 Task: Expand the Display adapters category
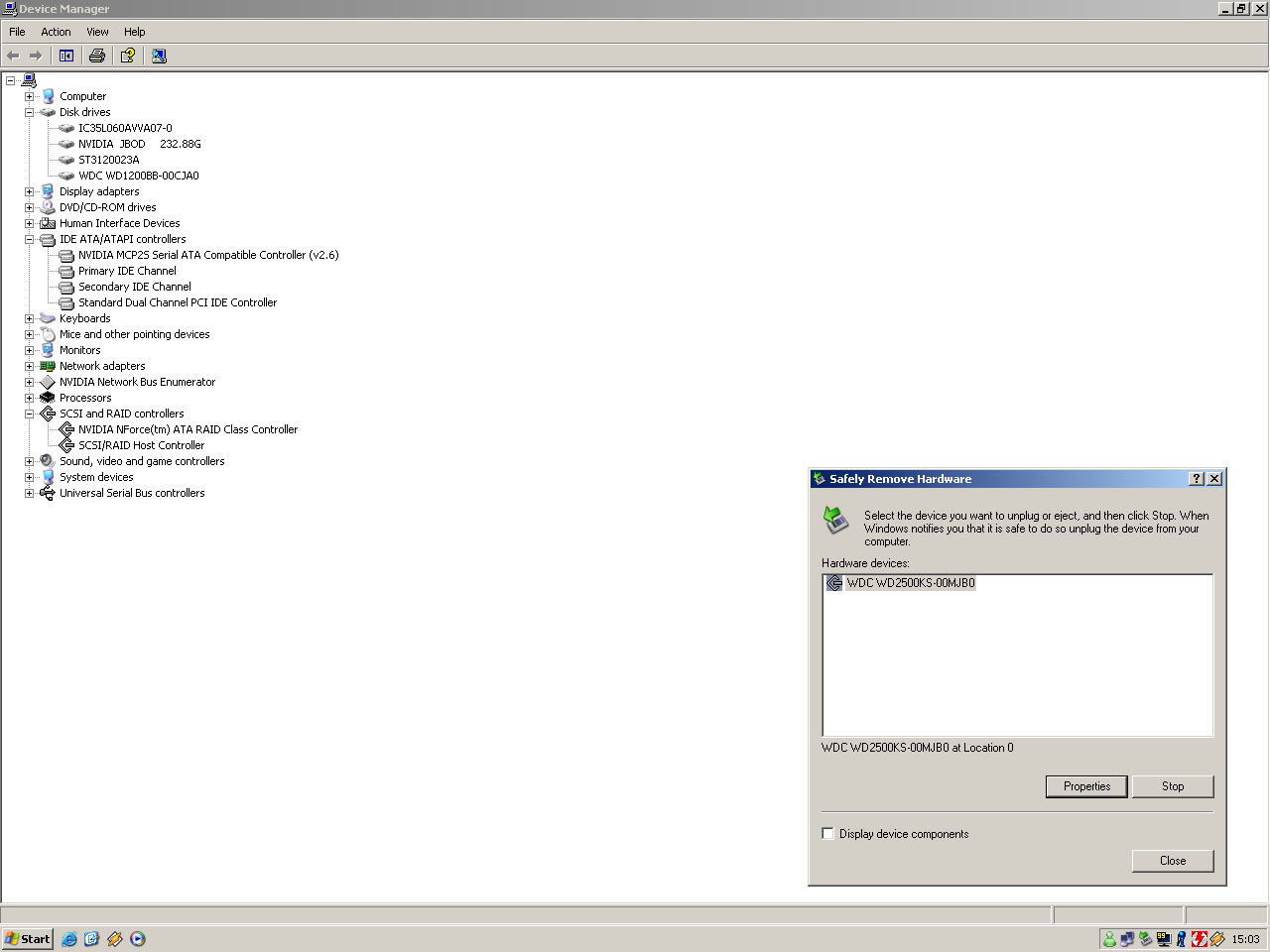29,191
